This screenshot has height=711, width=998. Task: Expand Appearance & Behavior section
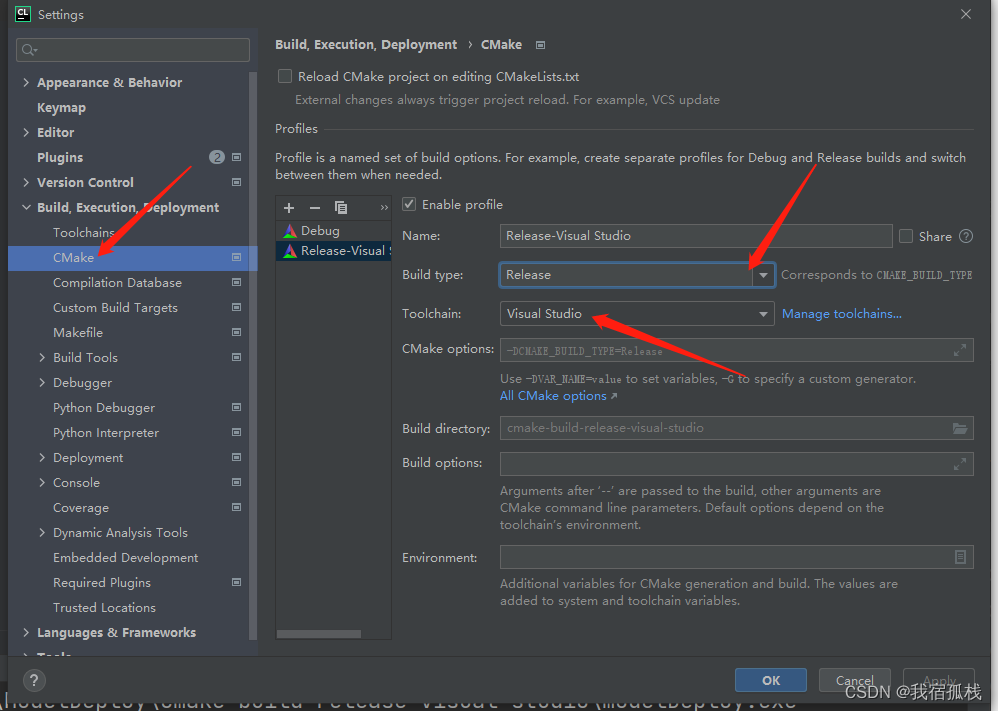coord(26,82)
